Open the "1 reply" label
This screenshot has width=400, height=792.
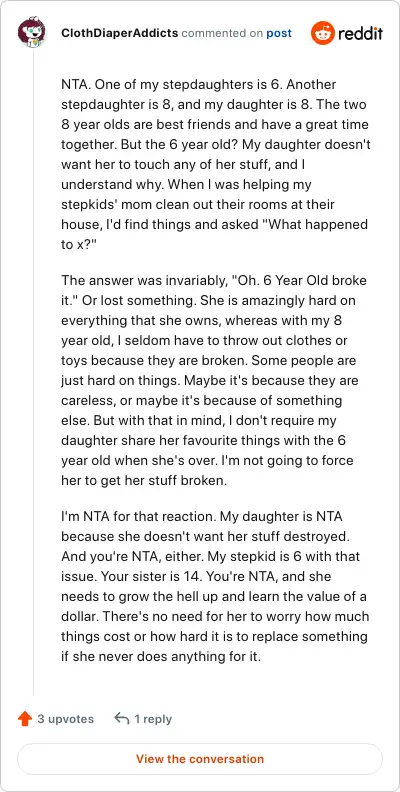coord(153,719)
